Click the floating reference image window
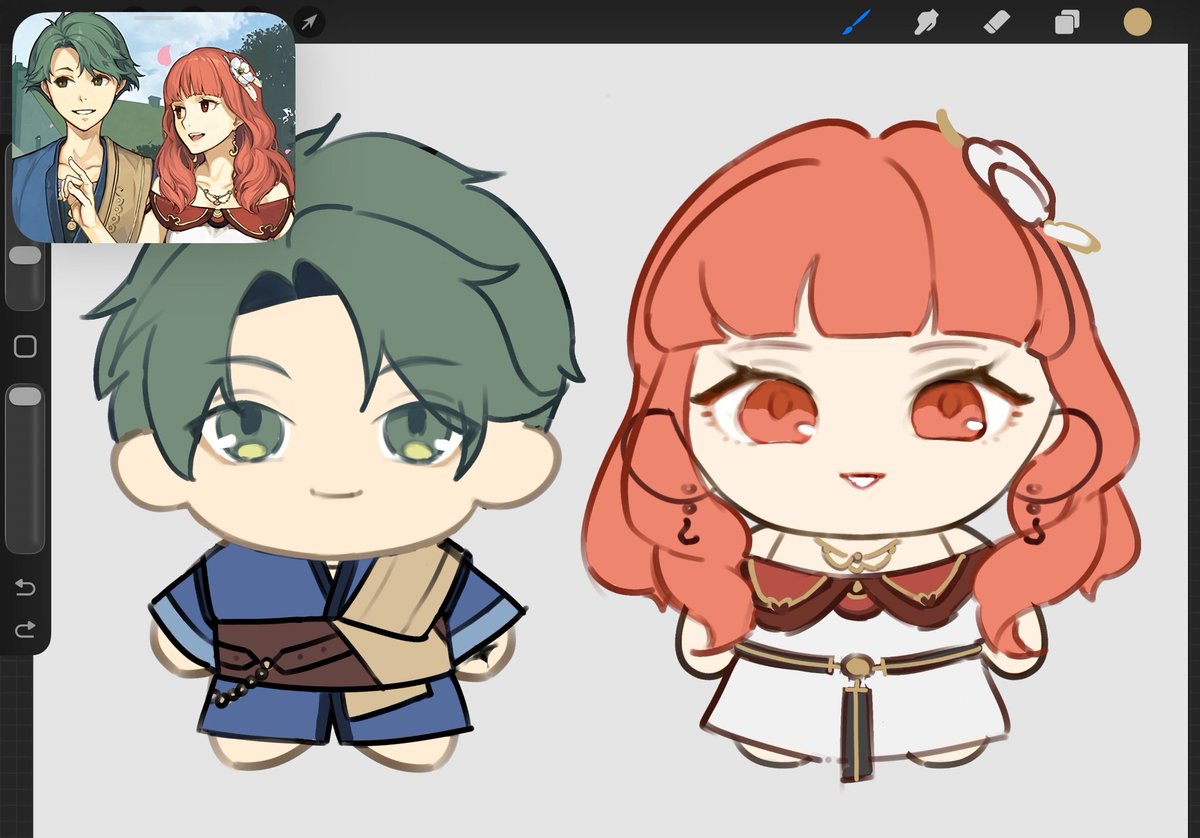The image size is (1200, 838). (154, 127)
